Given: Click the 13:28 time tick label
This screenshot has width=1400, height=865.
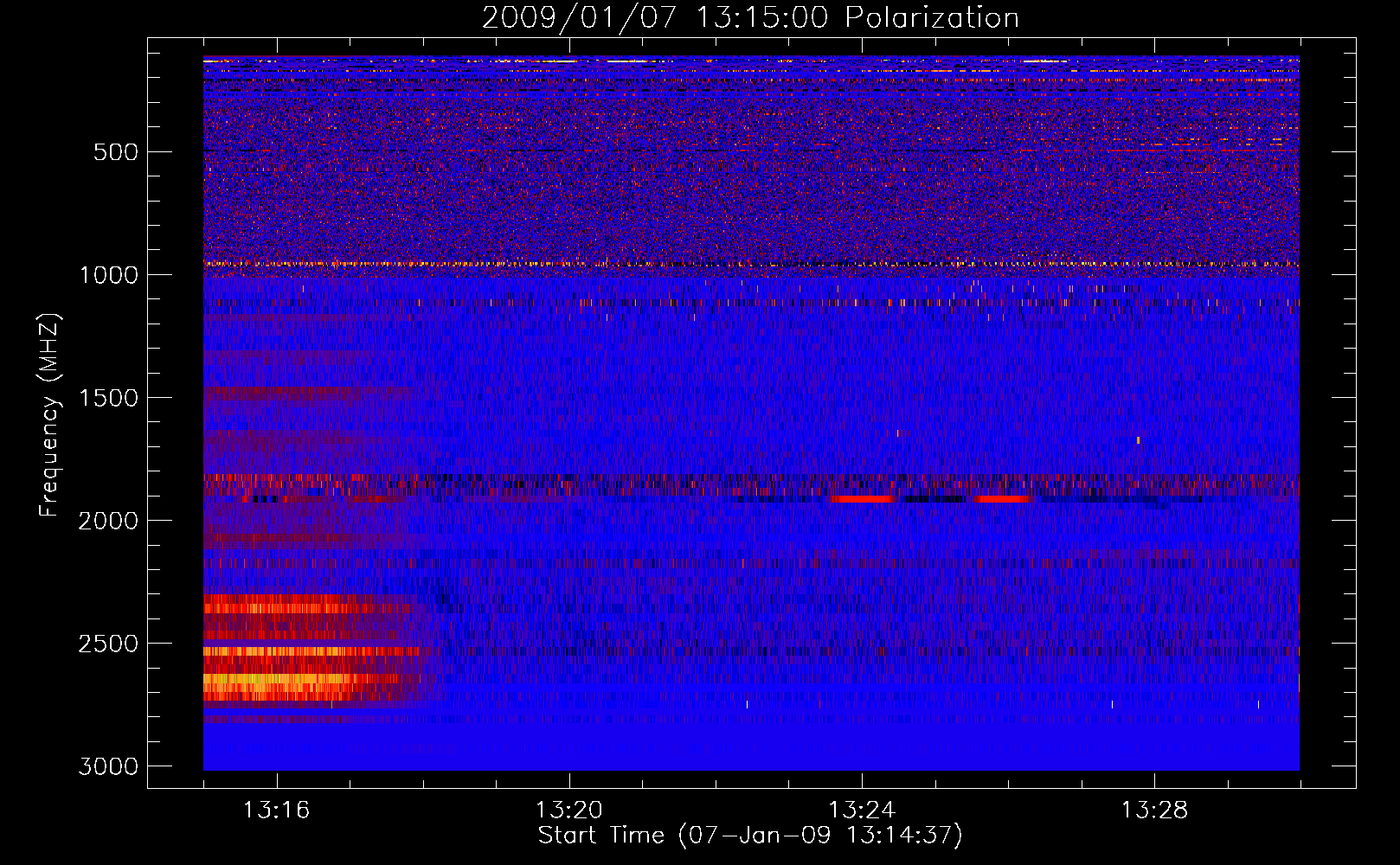Looking at the screenshot, I should click(1155, 811).
